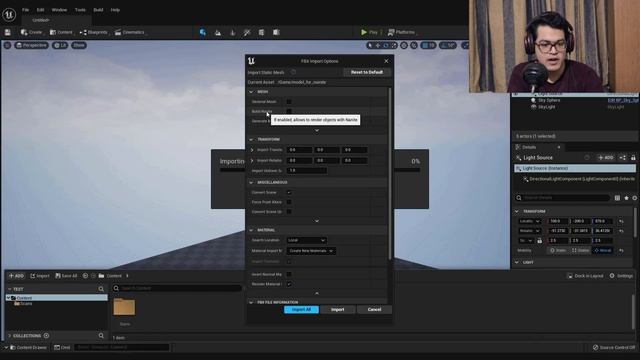The image size is (640, 360).
Task: Select Sky Sphere in the Outliner
Action: [x=549, y=100]
